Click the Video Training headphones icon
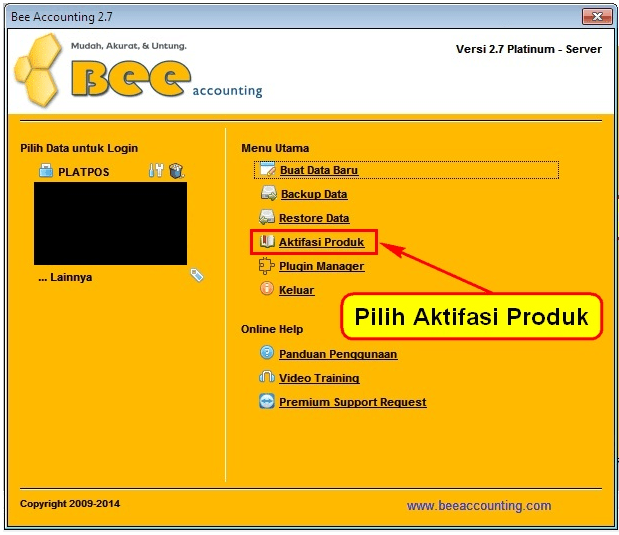 [x=267, y=378]
